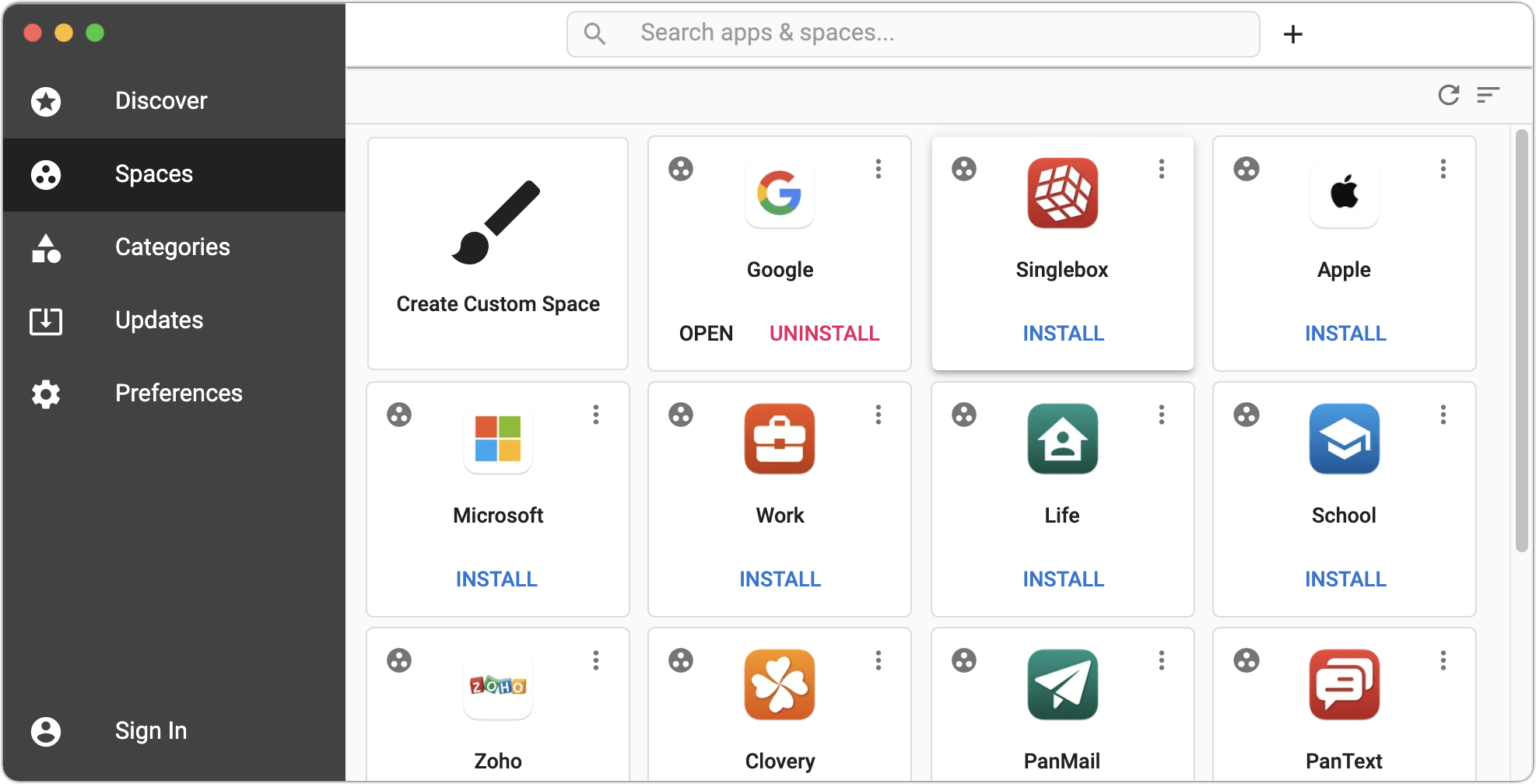Click the space badge on Zoho card

tap(399, 660)
